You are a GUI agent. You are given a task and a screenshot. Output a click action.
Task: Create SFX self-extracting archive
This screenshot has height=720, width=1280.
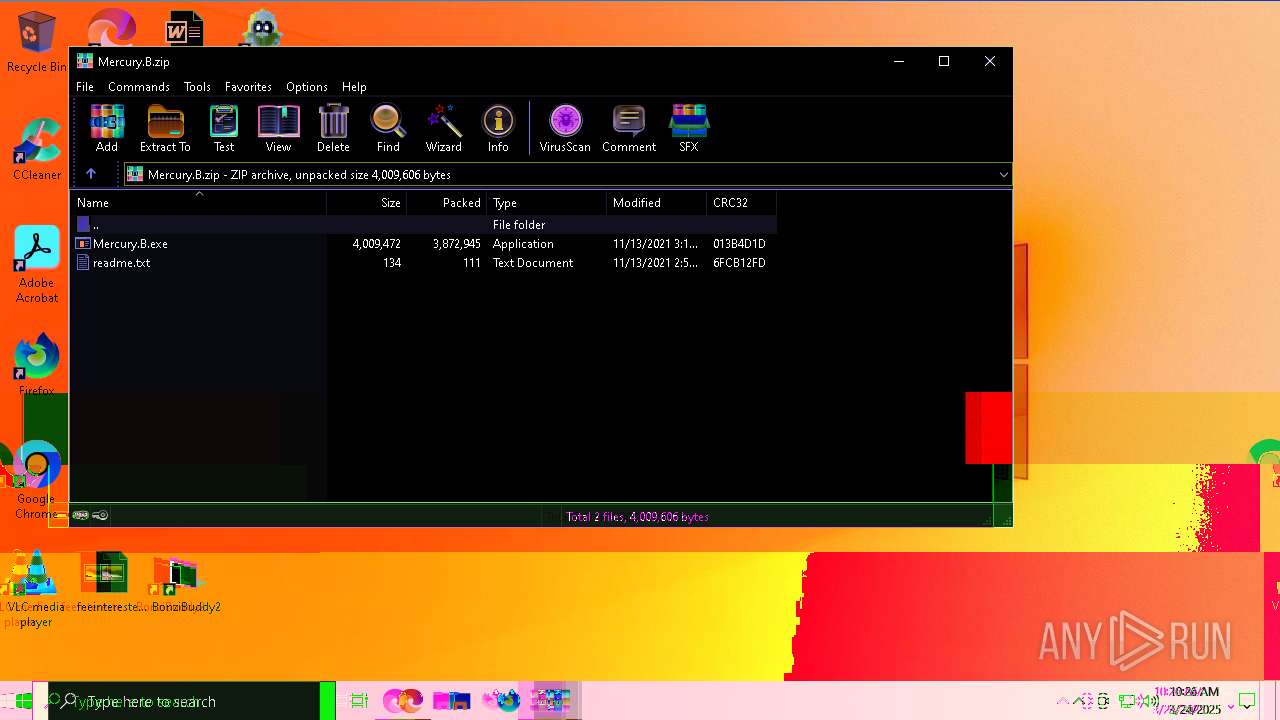pos(689,128)
